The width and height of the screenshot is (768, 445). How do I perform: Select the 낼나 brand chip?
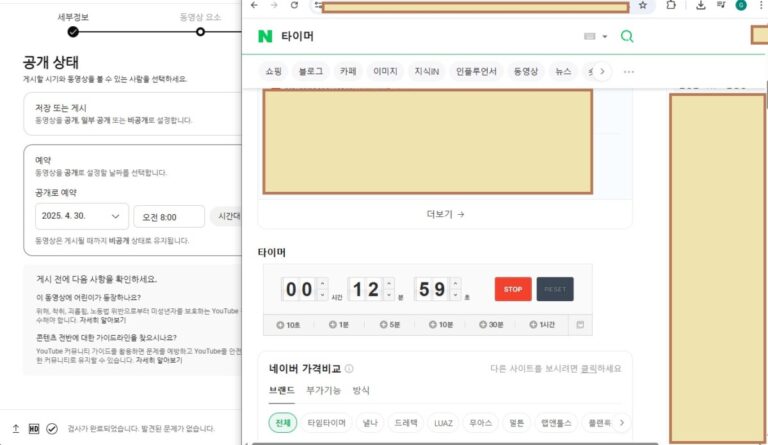point(369,422)
